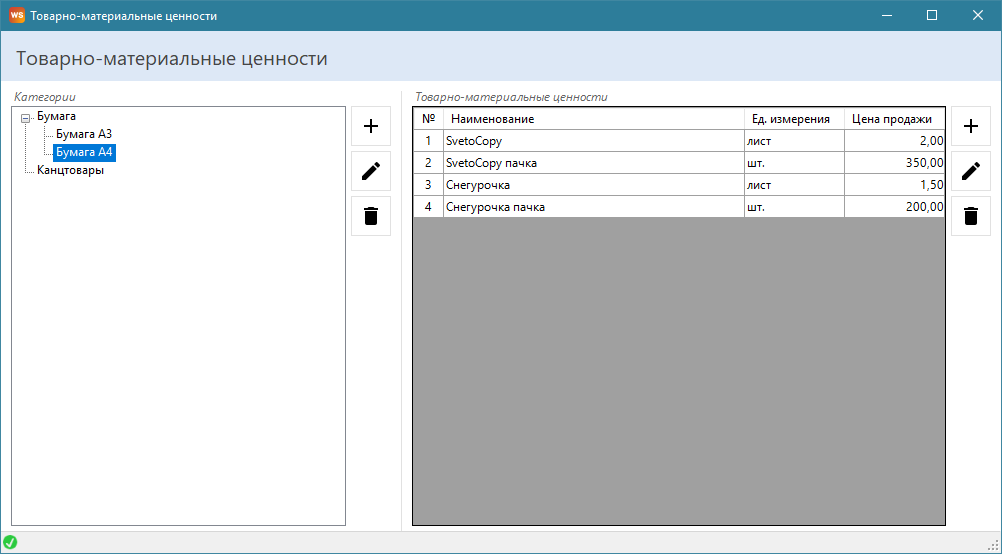Viewport: 1002px width, 554px height.
Task: Click the 350,00 price cell
Action: coord(894,163)
